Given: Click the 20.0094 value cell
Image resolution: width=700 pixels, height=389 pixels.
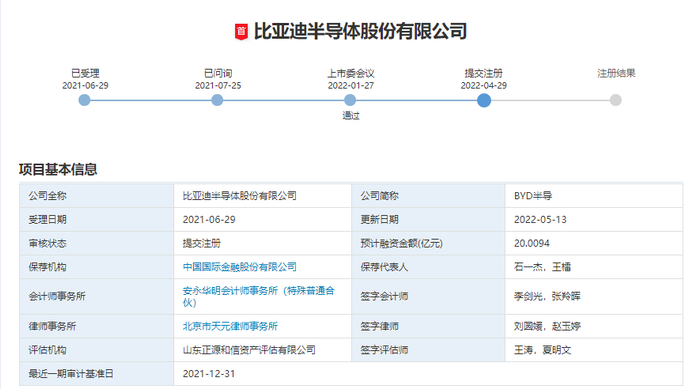Looking at the screenshot, I should pyautogui.click(x=594, y=243).
